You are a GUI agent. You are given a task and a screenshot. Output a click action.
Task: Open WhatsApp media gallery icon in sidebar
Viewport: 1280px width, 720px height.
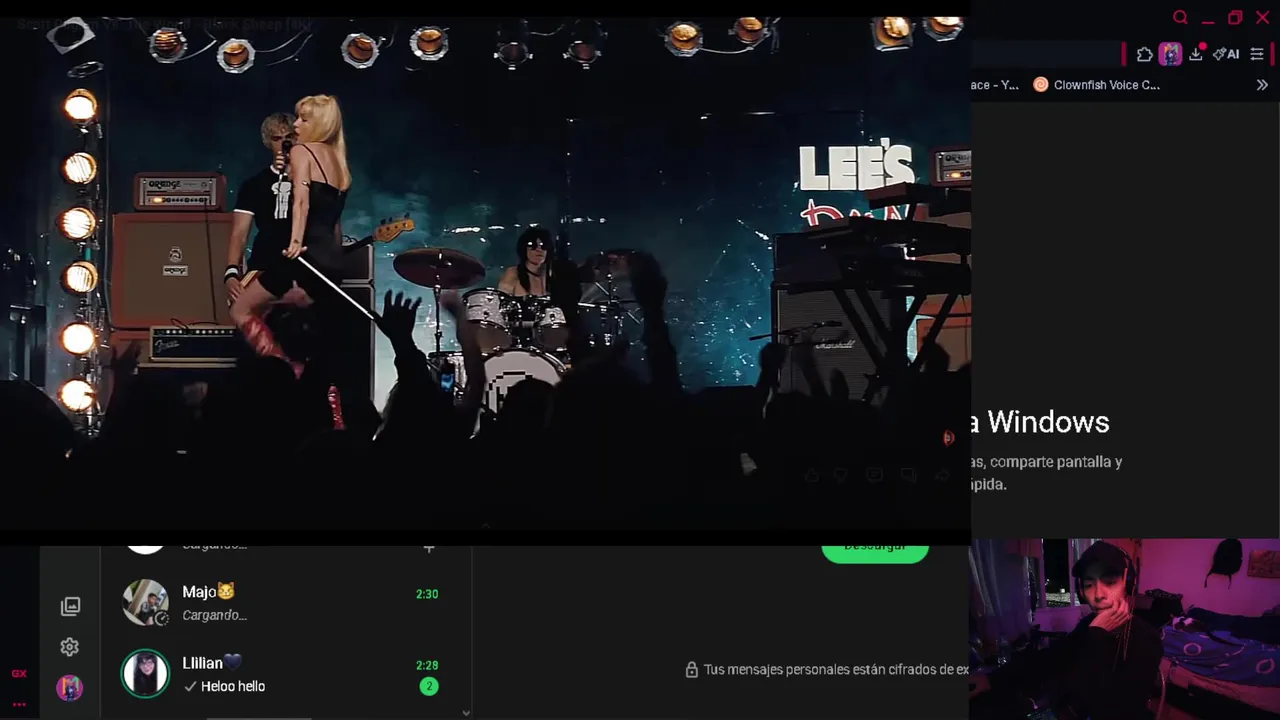(x=70, y=606)
